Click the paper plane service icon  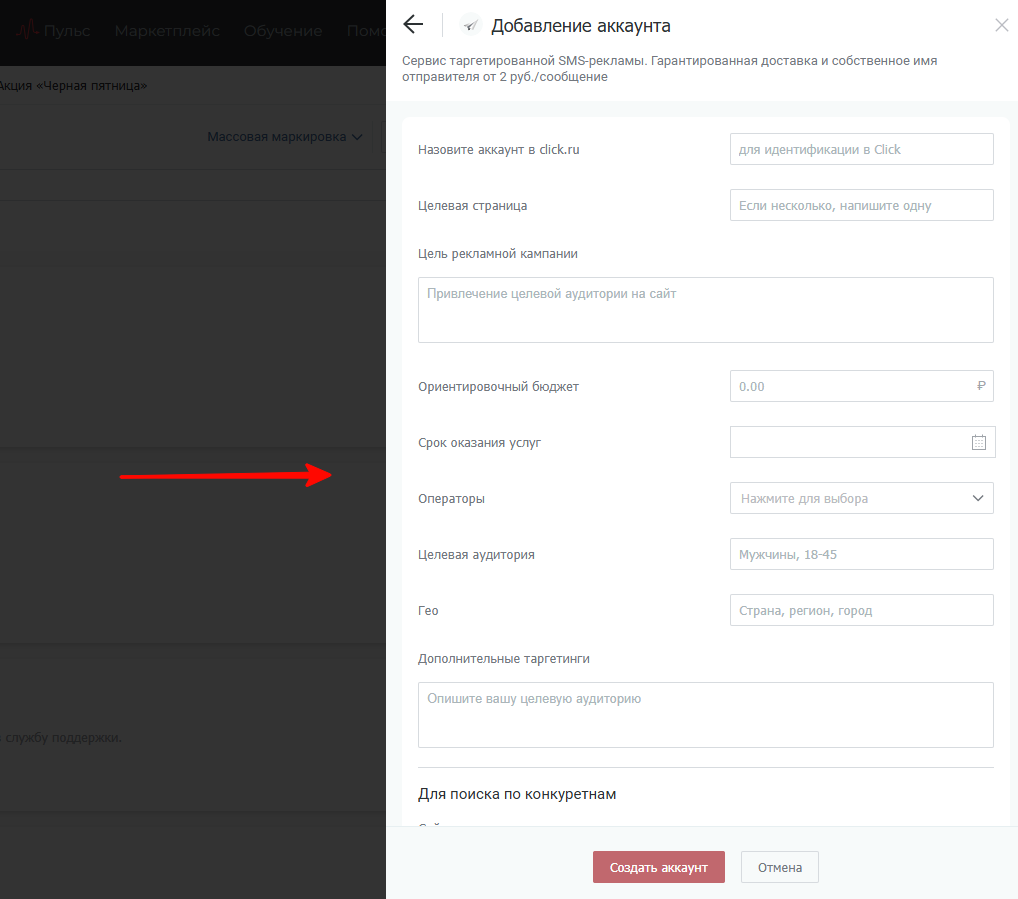pyautogui.click(x=470, y=26)
